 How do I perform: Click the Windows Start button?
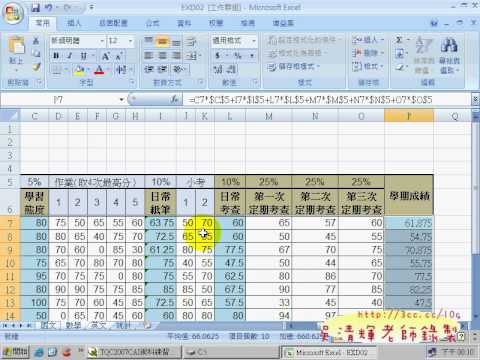(15, 352)
